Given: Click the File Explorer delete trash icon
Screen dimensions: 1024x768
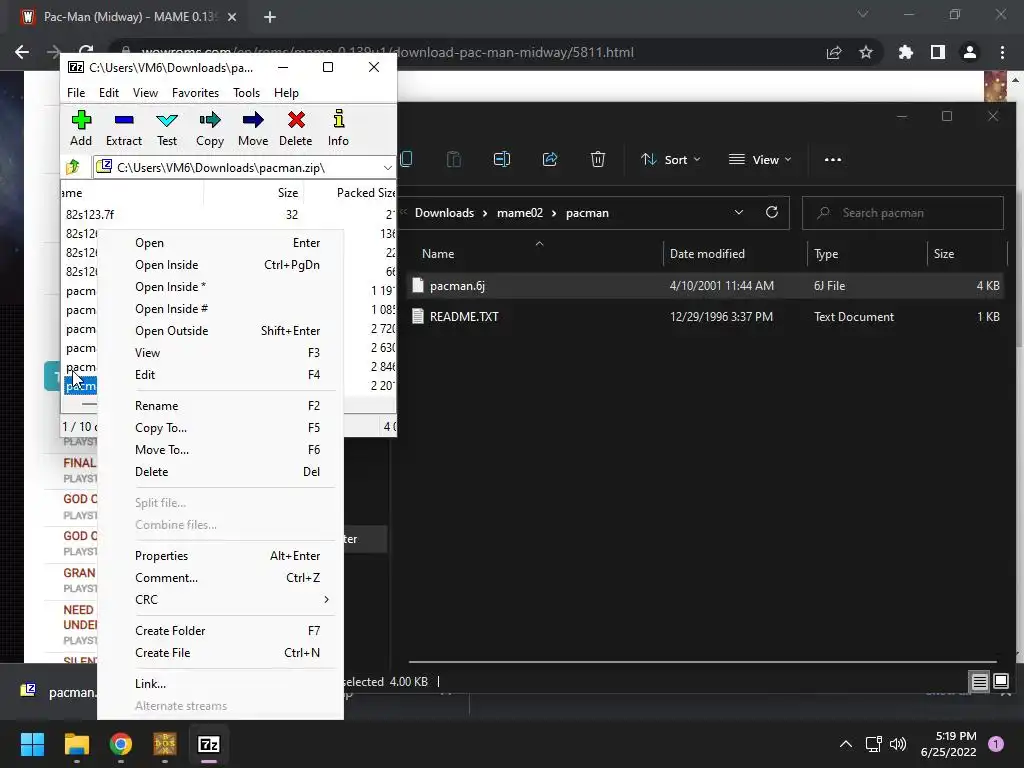Looking at the screenshot, I should (x=598, y=159).
